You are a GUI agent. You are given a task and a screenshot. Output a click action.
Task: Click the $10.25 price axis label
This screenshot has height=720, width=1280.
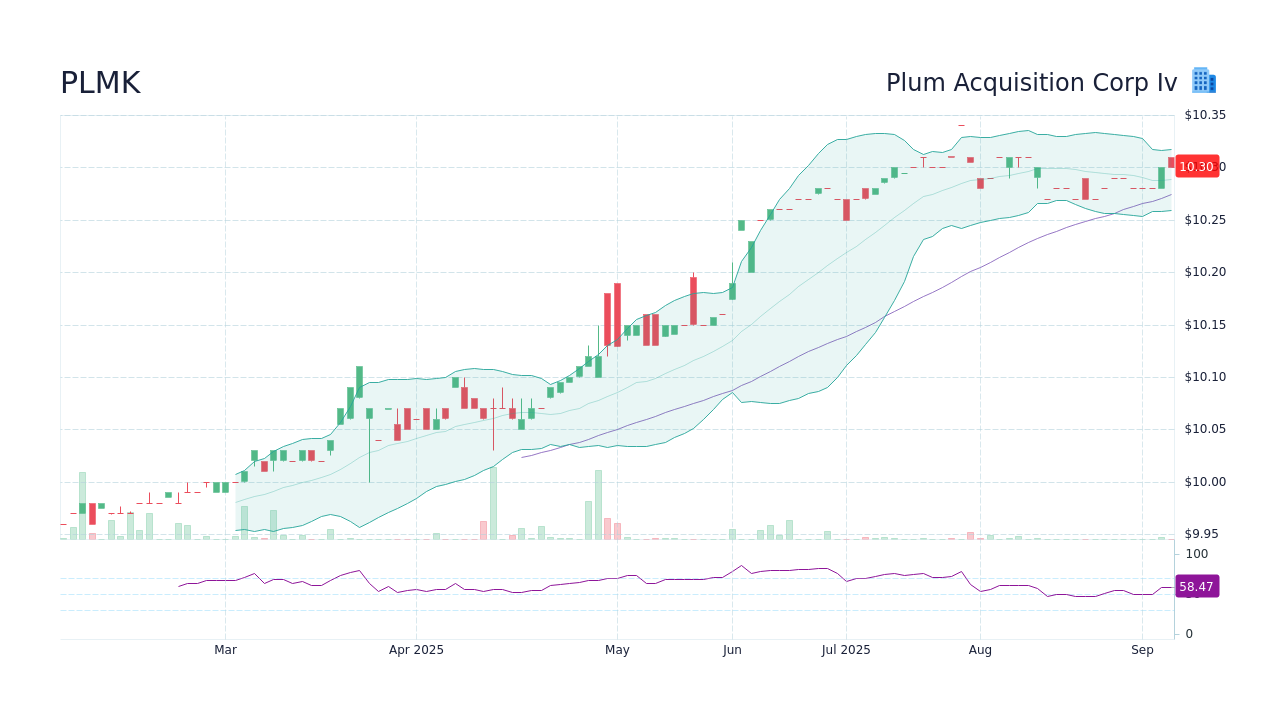click(1205, 220)
